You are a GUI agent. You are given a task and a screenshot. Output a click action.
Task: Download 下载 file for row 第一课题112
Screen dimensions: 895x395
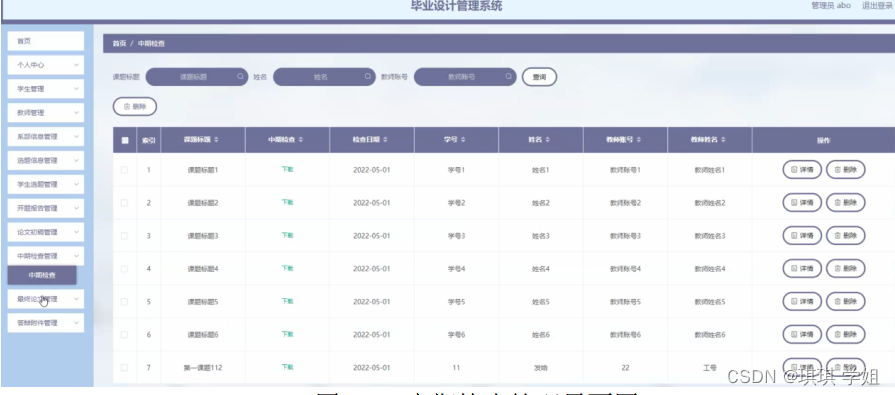click(x=287, y=367)
